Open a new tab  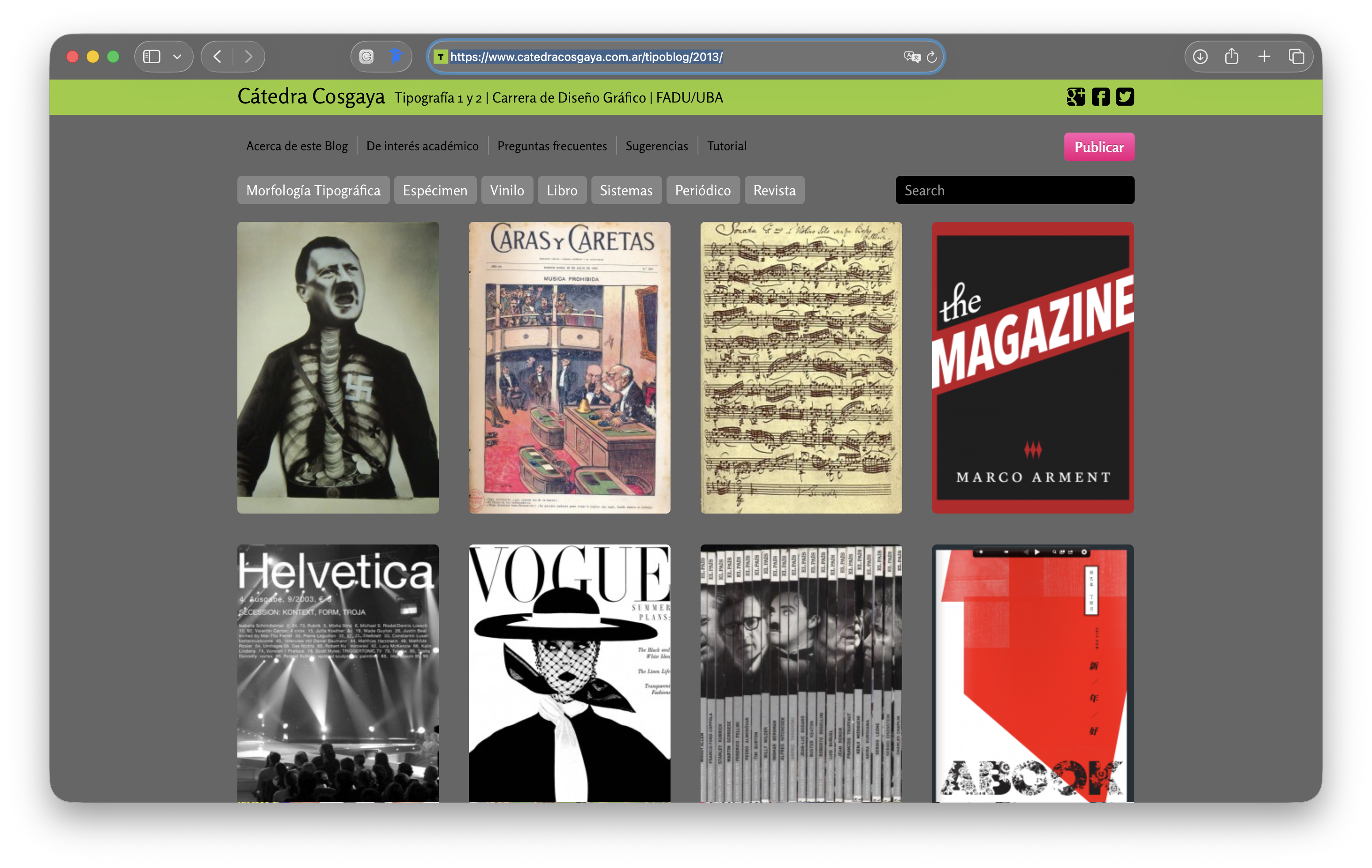(1264, 57)
